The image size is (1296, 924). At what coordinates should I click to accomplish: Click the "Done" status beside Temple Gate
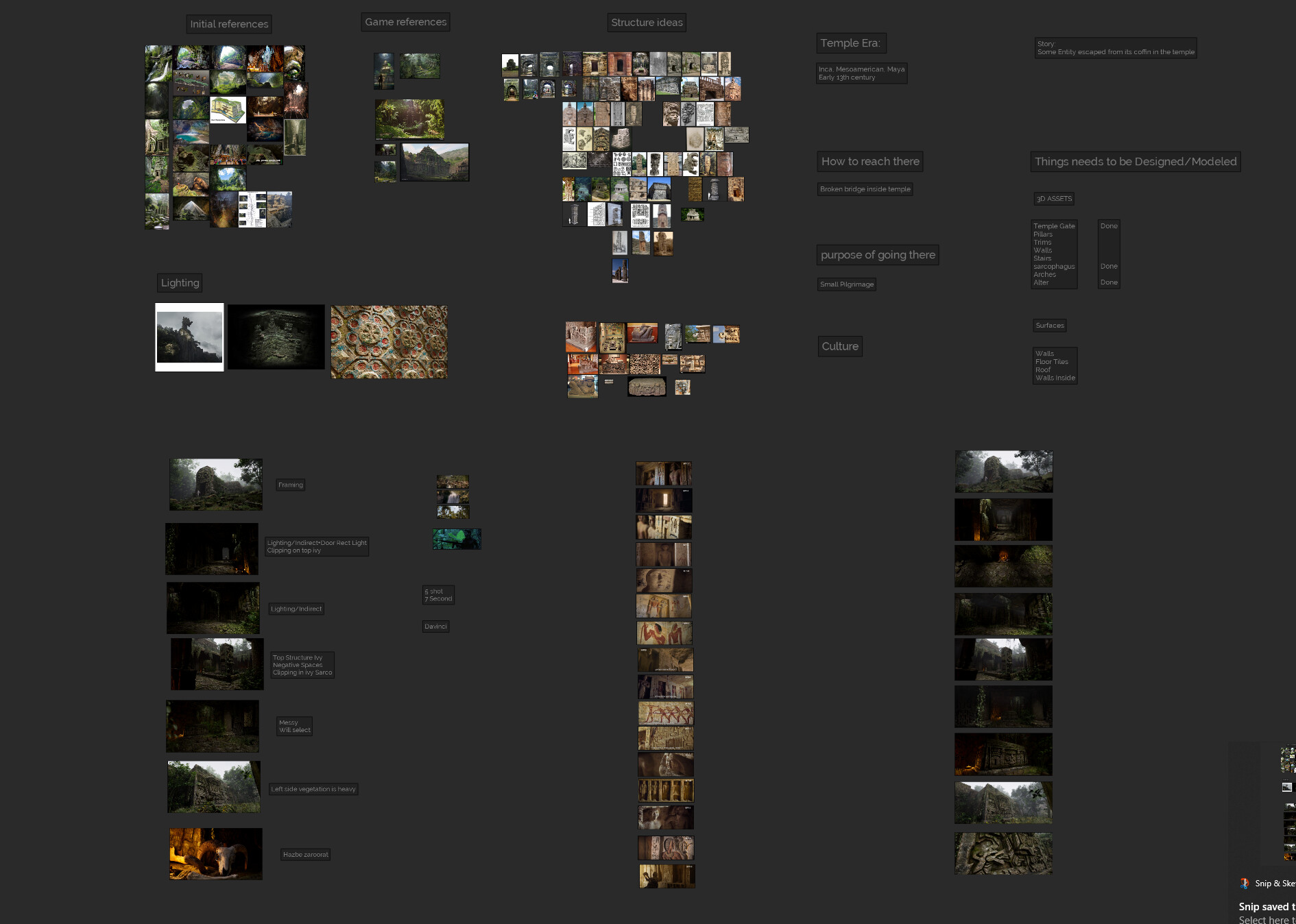point(1109,226)
